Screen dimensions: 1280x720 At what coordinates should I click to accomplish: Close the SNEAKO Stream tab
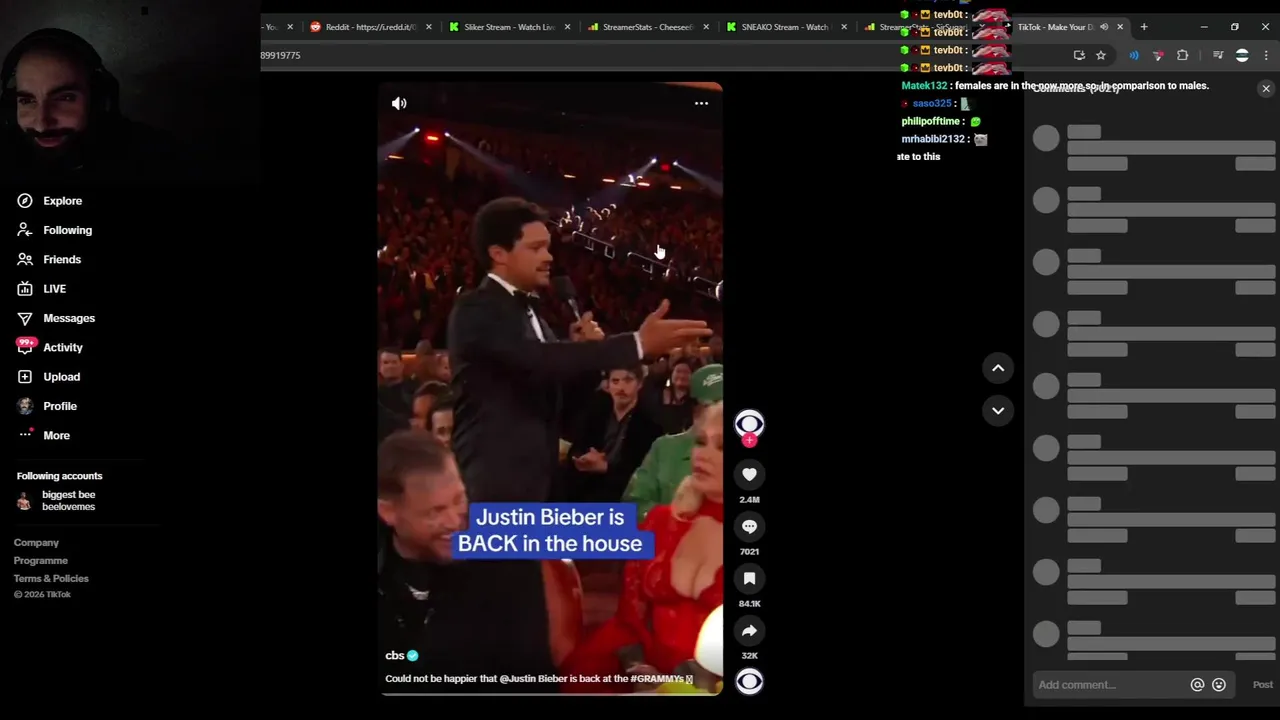[x=845, y=27]
